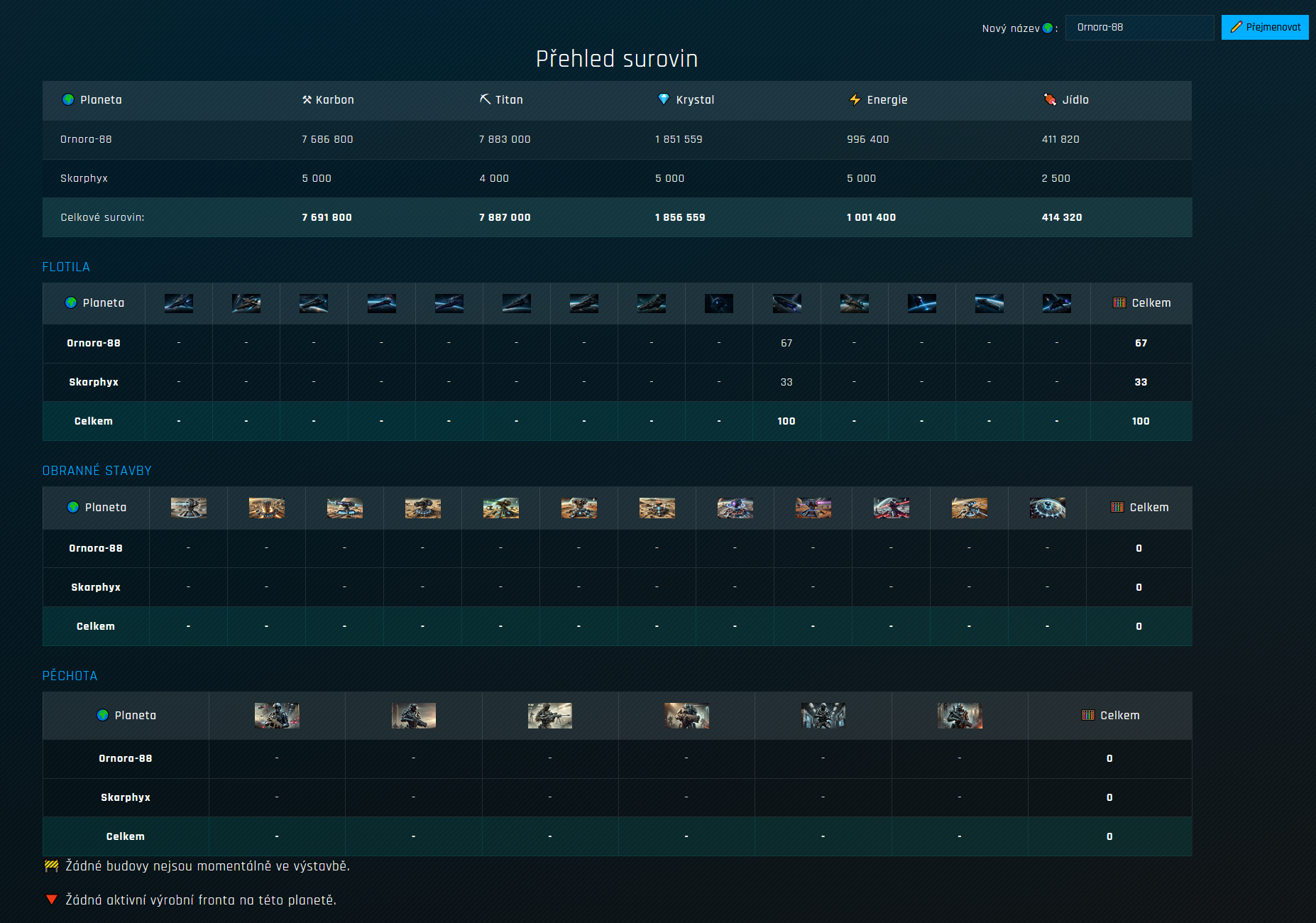The image size is (1316, 923).
Task: Click the Celkem grid icon in Flotila header
Action: 1119,303
